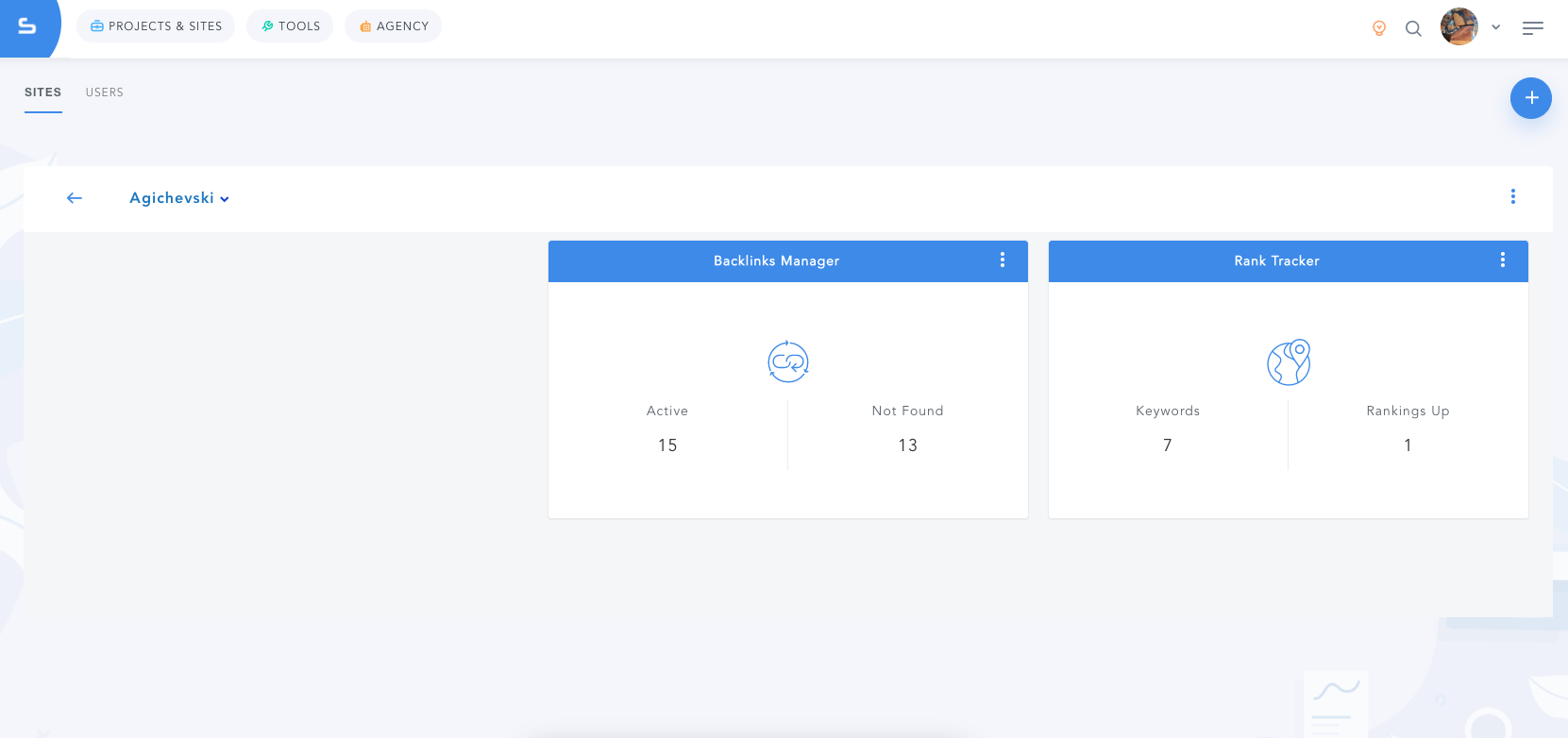The width and height of the screenshot is (1568, 738).
Task: Click the Not Found label
Action: 908,411
